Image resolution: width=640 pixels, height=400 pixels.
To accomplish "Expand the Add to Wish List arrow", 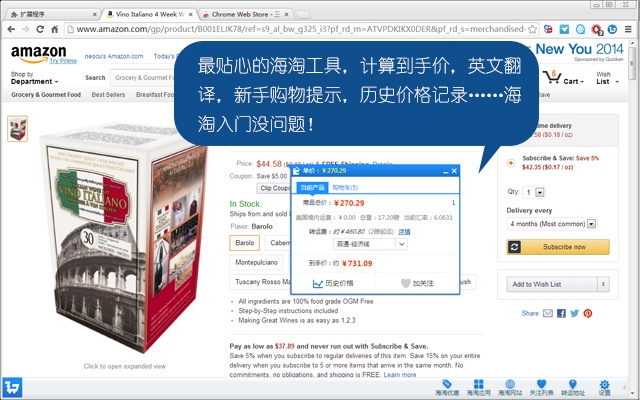I will 603,284.
